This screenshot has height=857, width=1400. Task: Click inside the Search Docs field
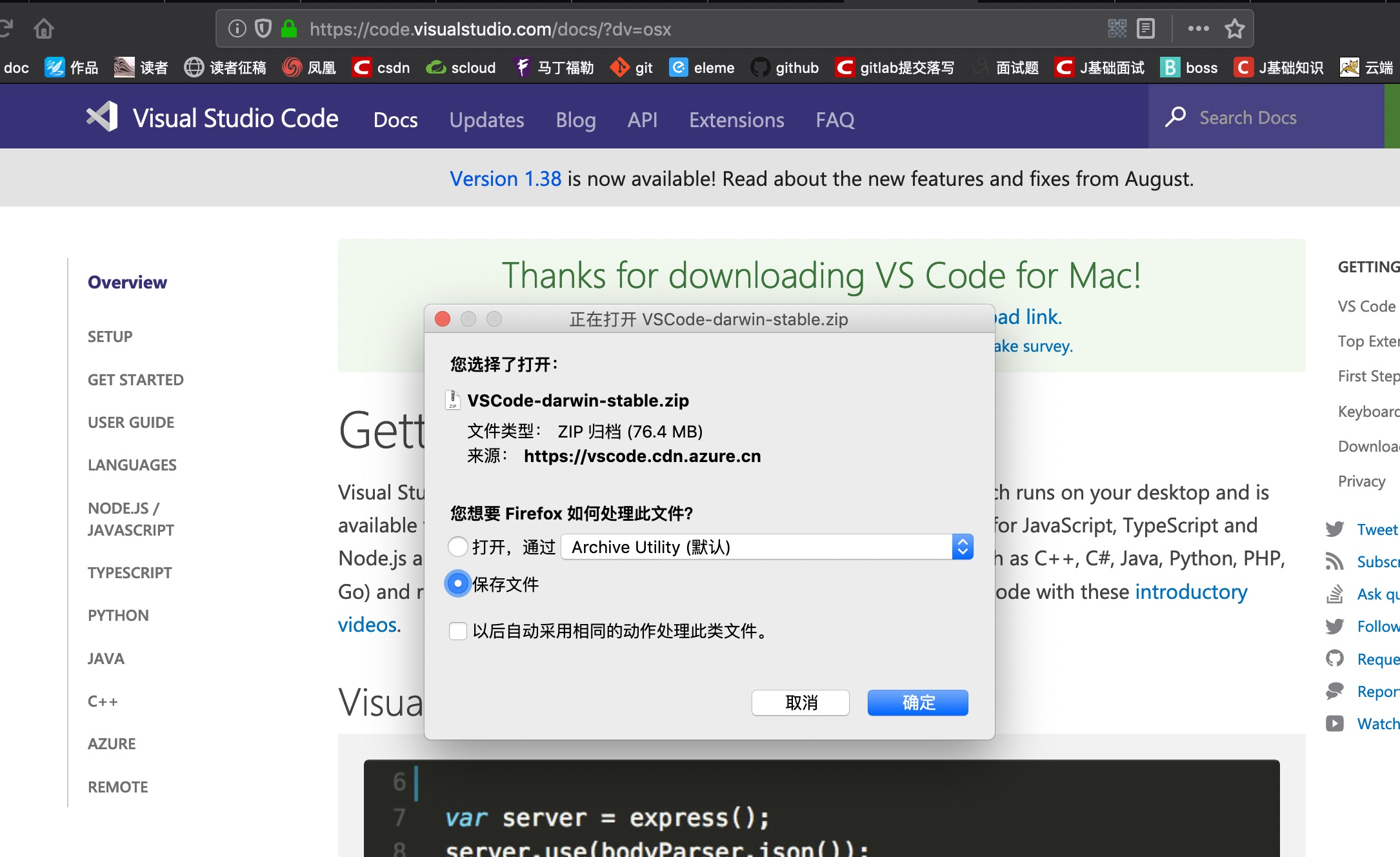point(1248,117)
